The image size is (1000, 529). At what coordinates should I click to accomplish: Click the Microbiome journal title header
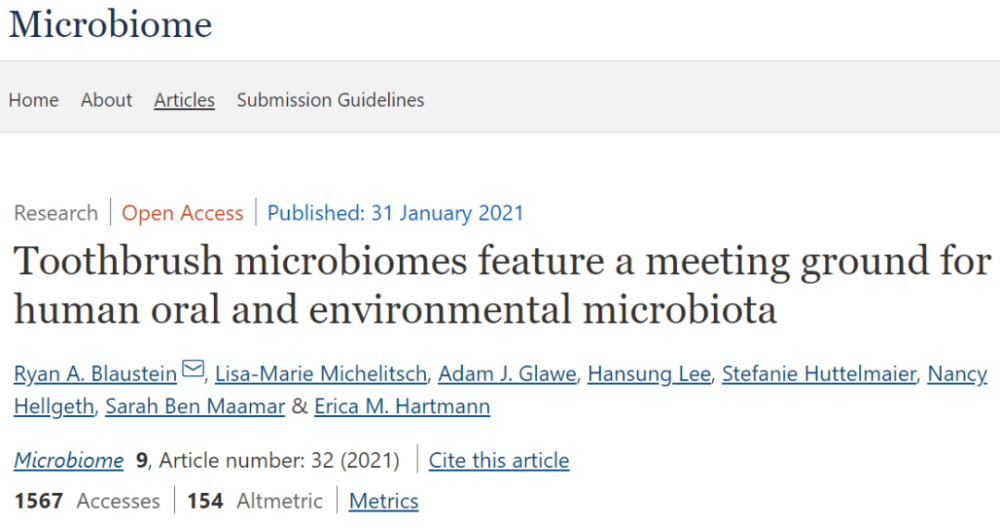point(110,24)
